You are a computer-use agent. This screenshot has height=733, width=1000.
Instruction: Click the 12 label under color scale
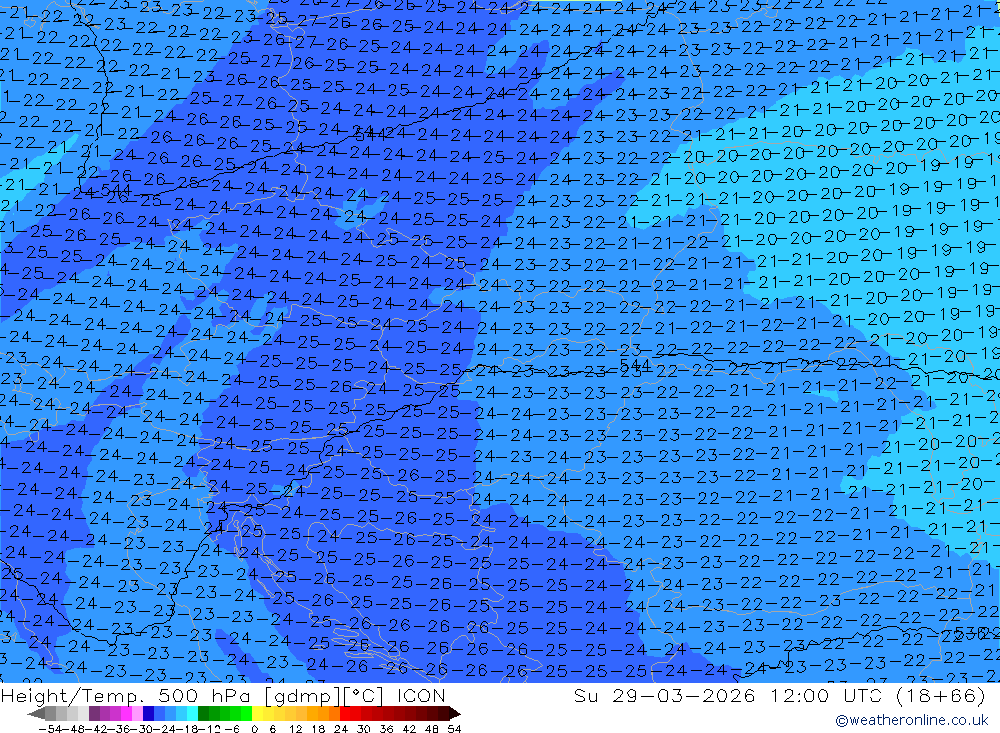tap(295, 729)
